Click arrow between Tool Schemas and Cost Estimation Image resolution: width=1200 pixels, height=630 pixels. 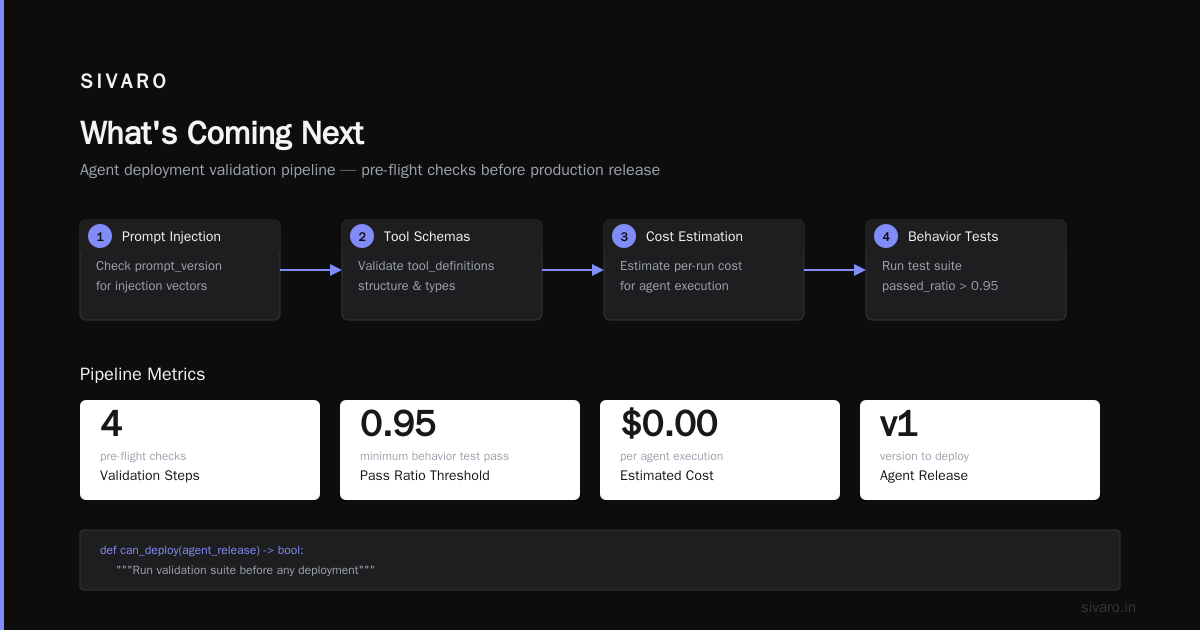tap(573, 270)
